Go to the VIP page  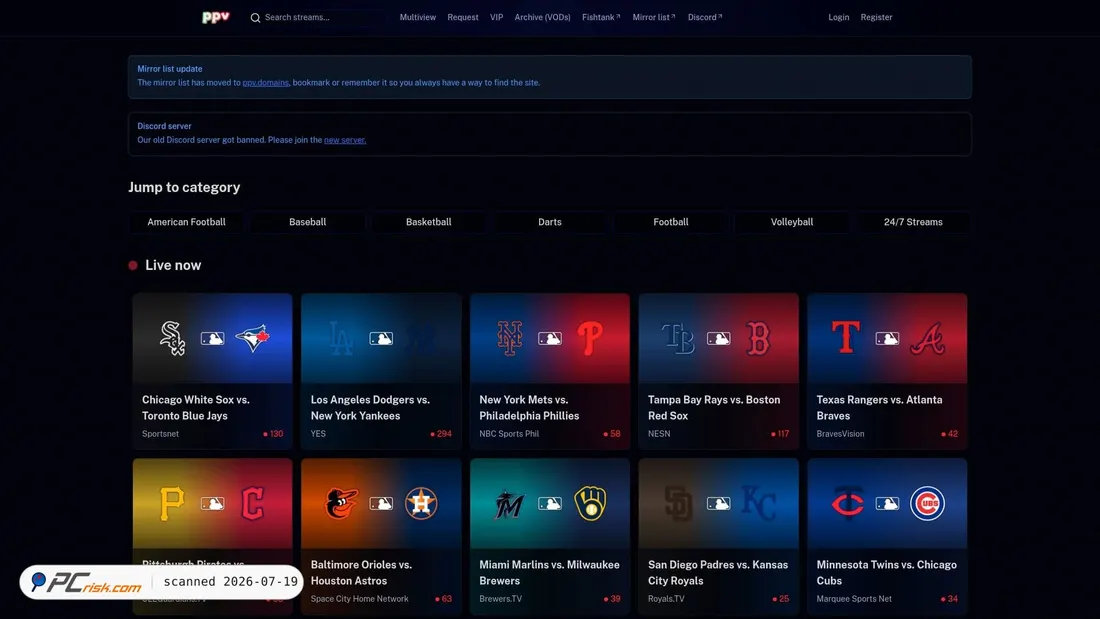(x=497, y=18)
